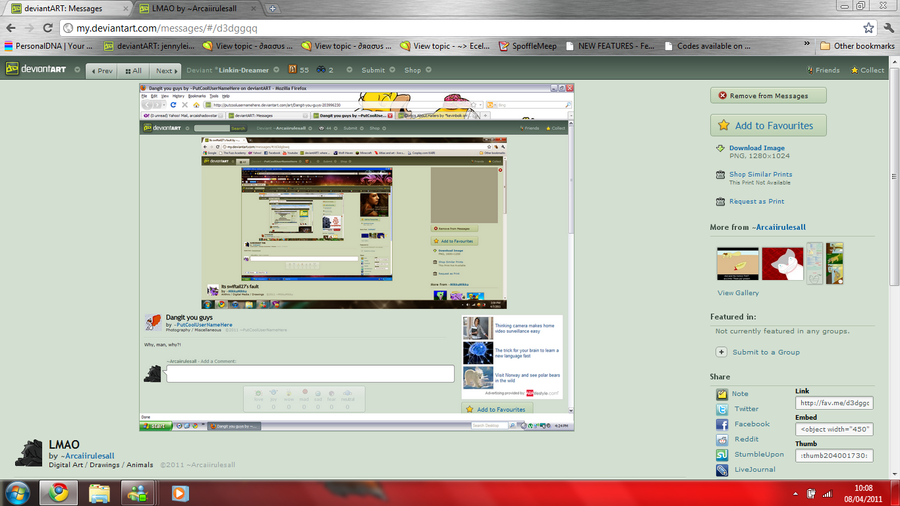The width and height of the screenshot is (900, 506).
Task: Open the Linkin-Dreamer user dropdown arrow
Action: point(276,70)
